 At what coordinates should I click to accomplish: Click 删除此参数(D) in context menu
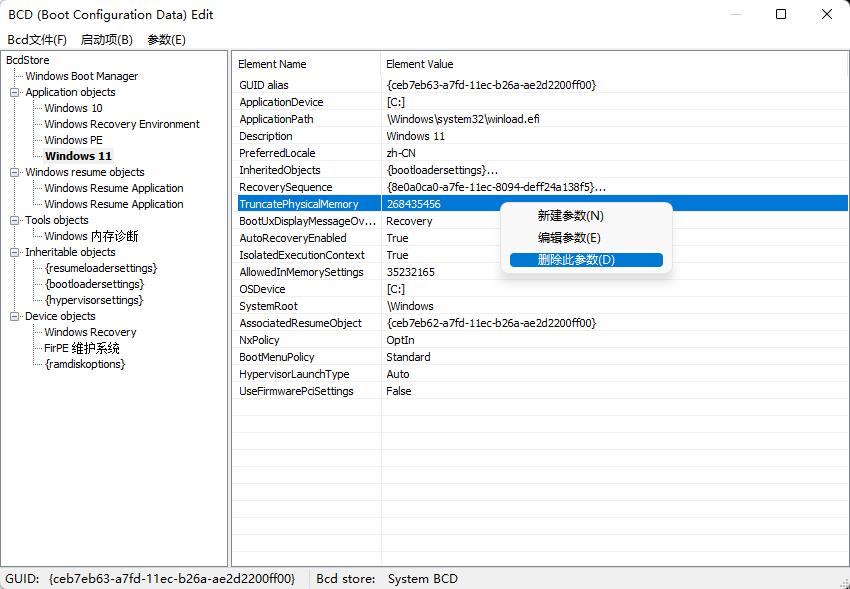(576, 260)
